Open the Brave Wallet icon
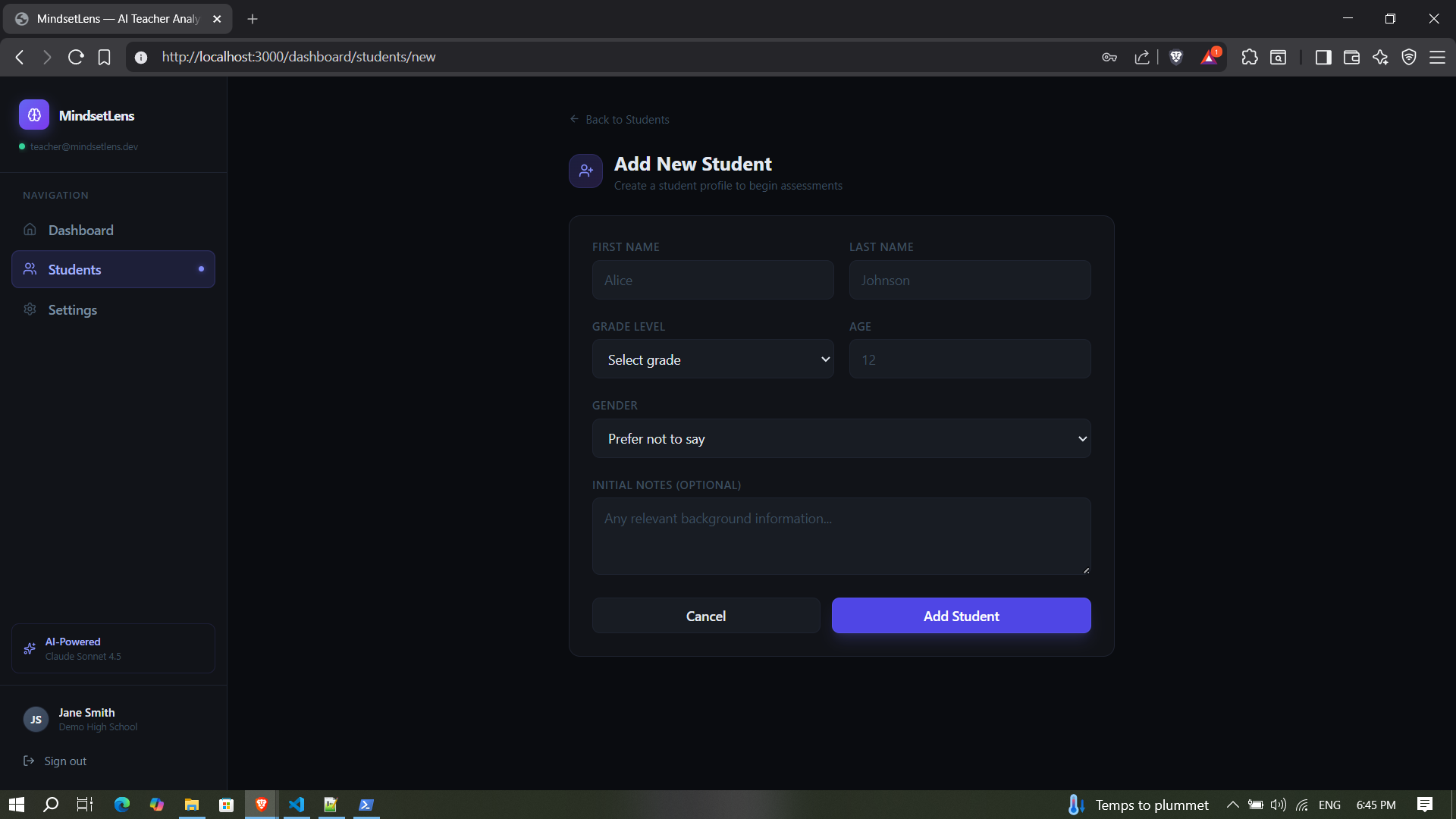Image resolution: width=1456 pixels, height=819 pixels. (1351, 57)
